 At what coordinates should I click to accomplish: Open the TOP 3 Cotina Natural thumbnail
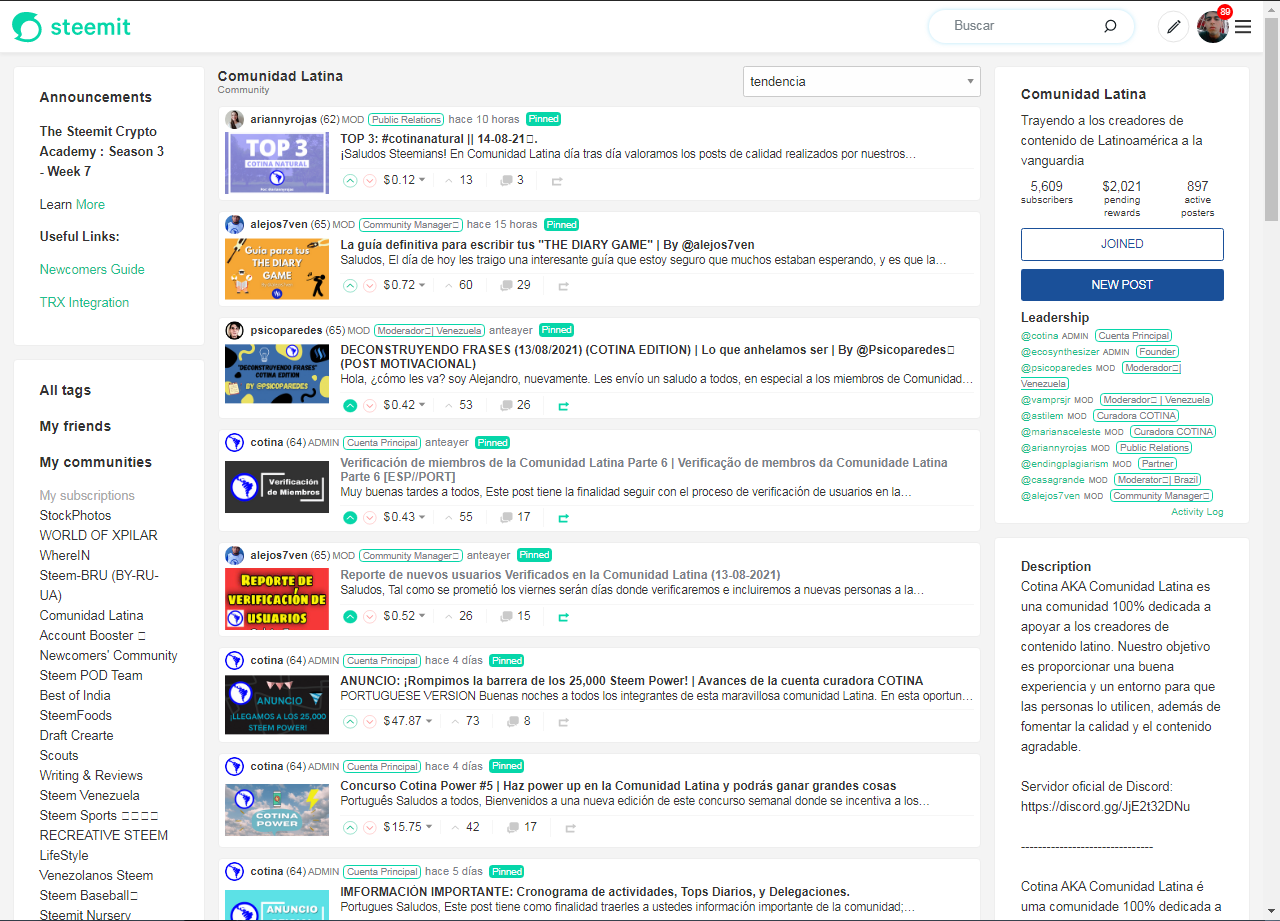pos(277,164)
